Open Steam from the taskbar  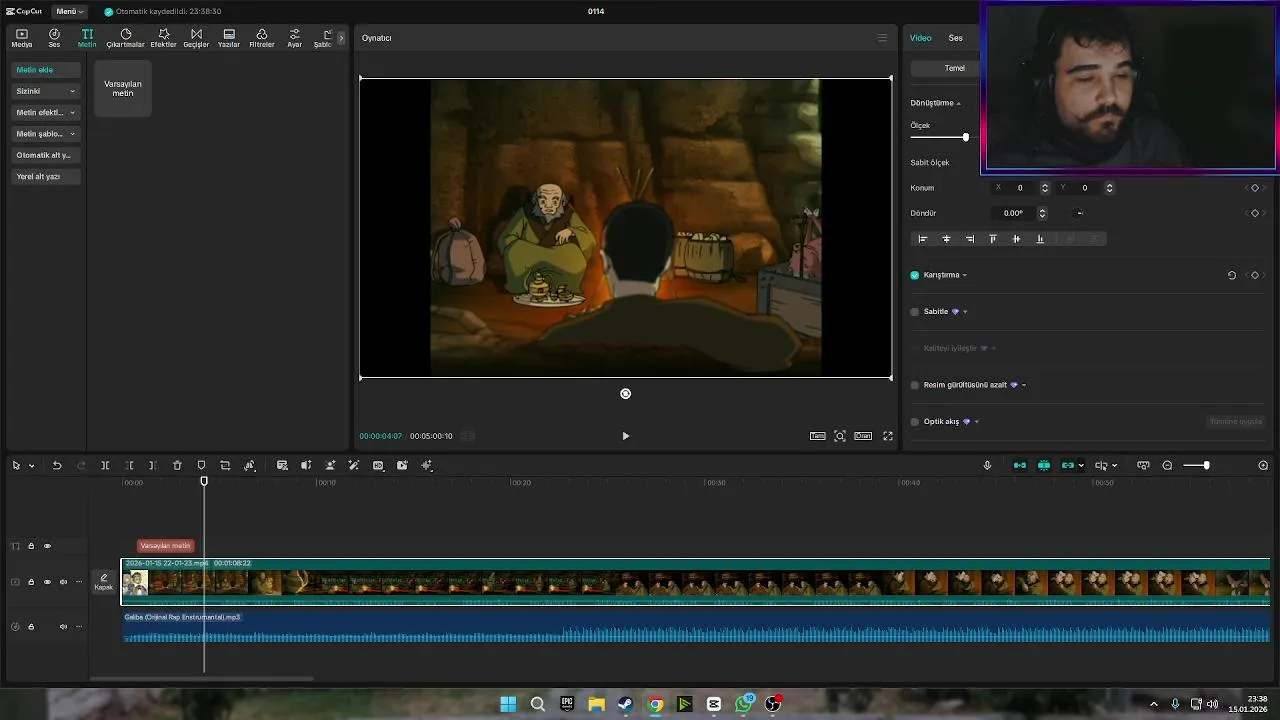click(x=625, y=704)
